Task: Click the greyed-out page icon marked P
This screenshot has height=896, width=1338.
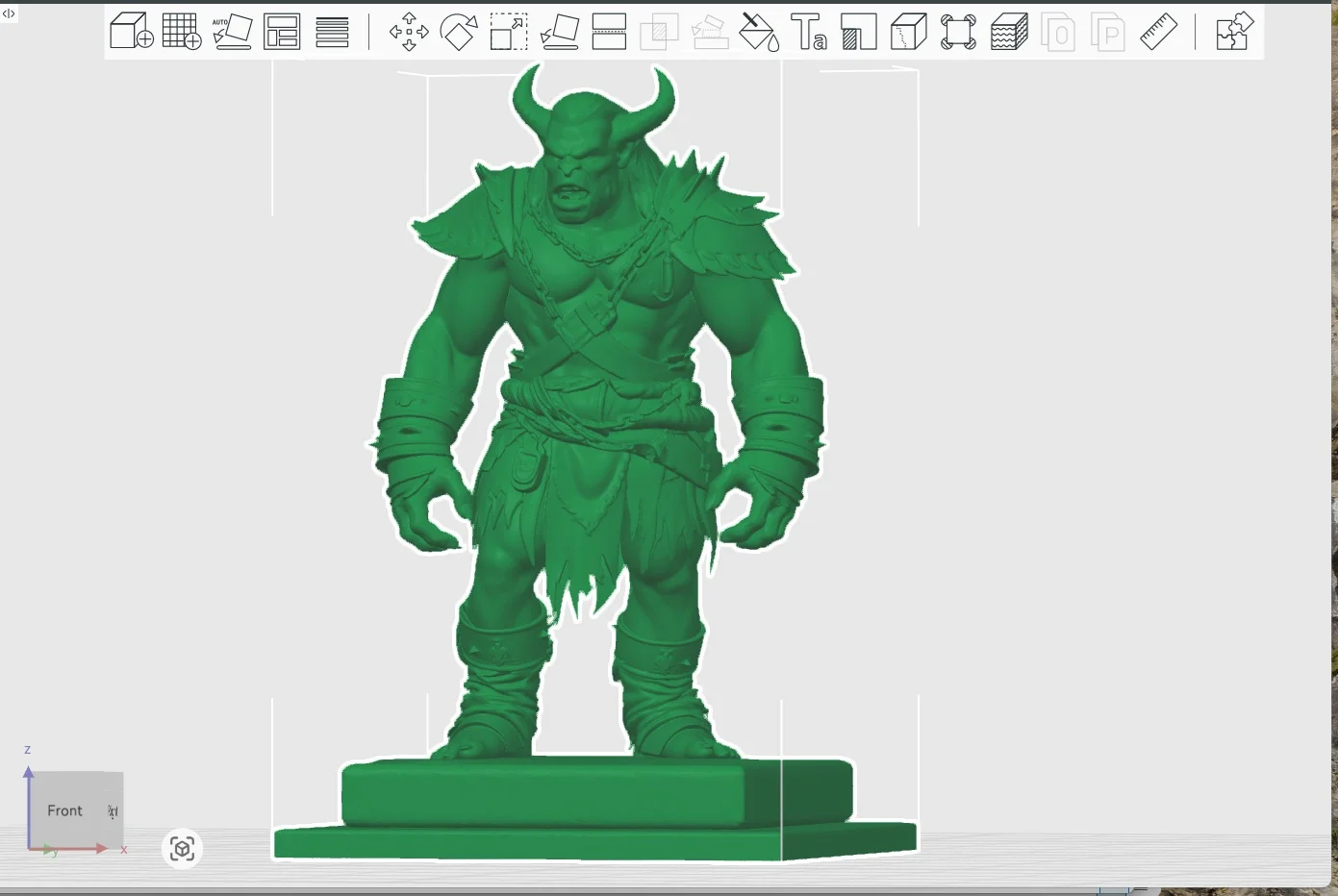Action: point(1109,32)
